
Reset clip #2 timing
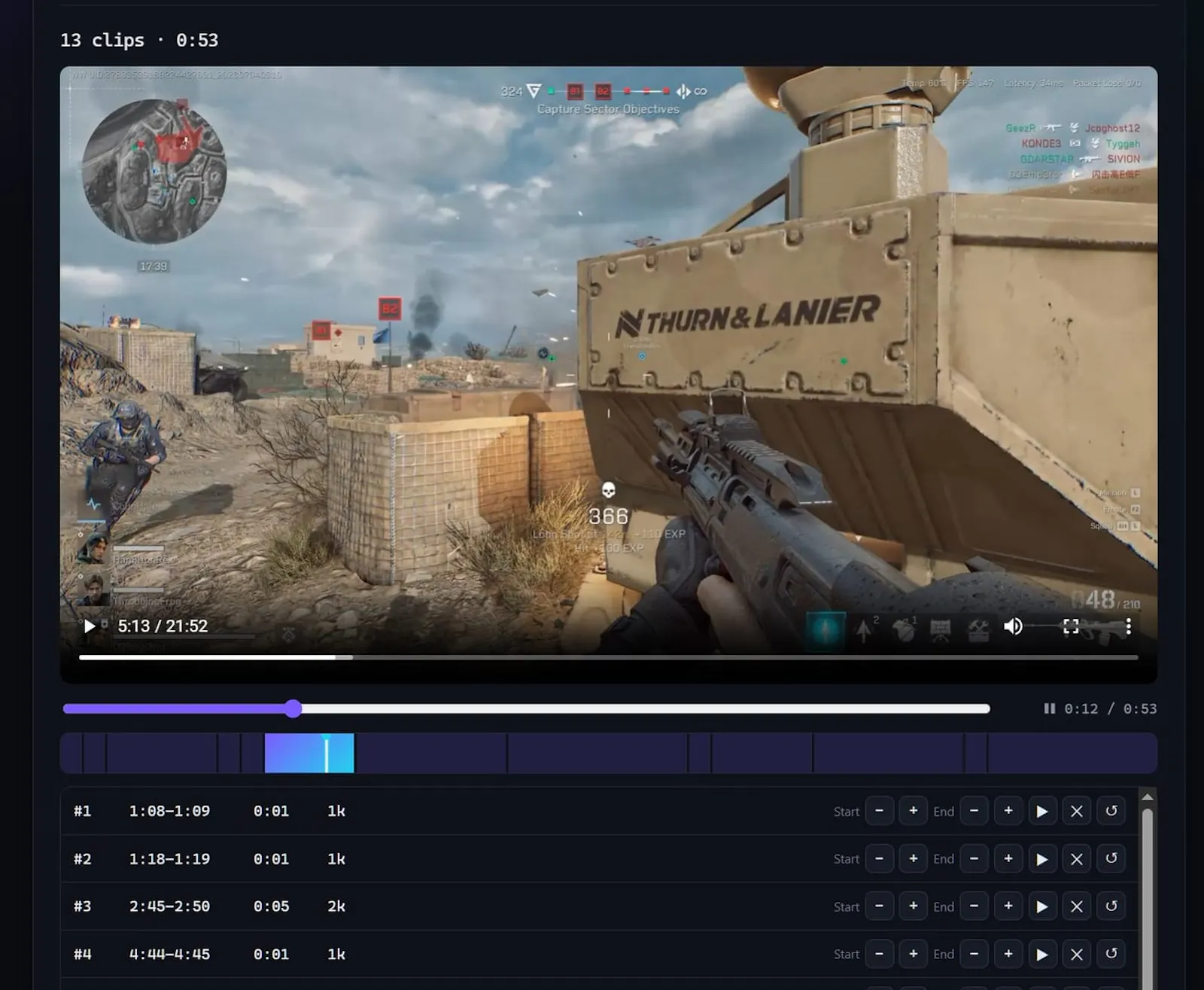[1111, 858]
